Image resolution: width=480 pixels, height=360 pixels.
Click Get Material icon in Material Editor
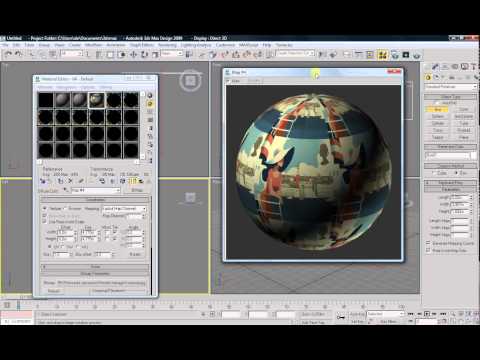(43, 181)
